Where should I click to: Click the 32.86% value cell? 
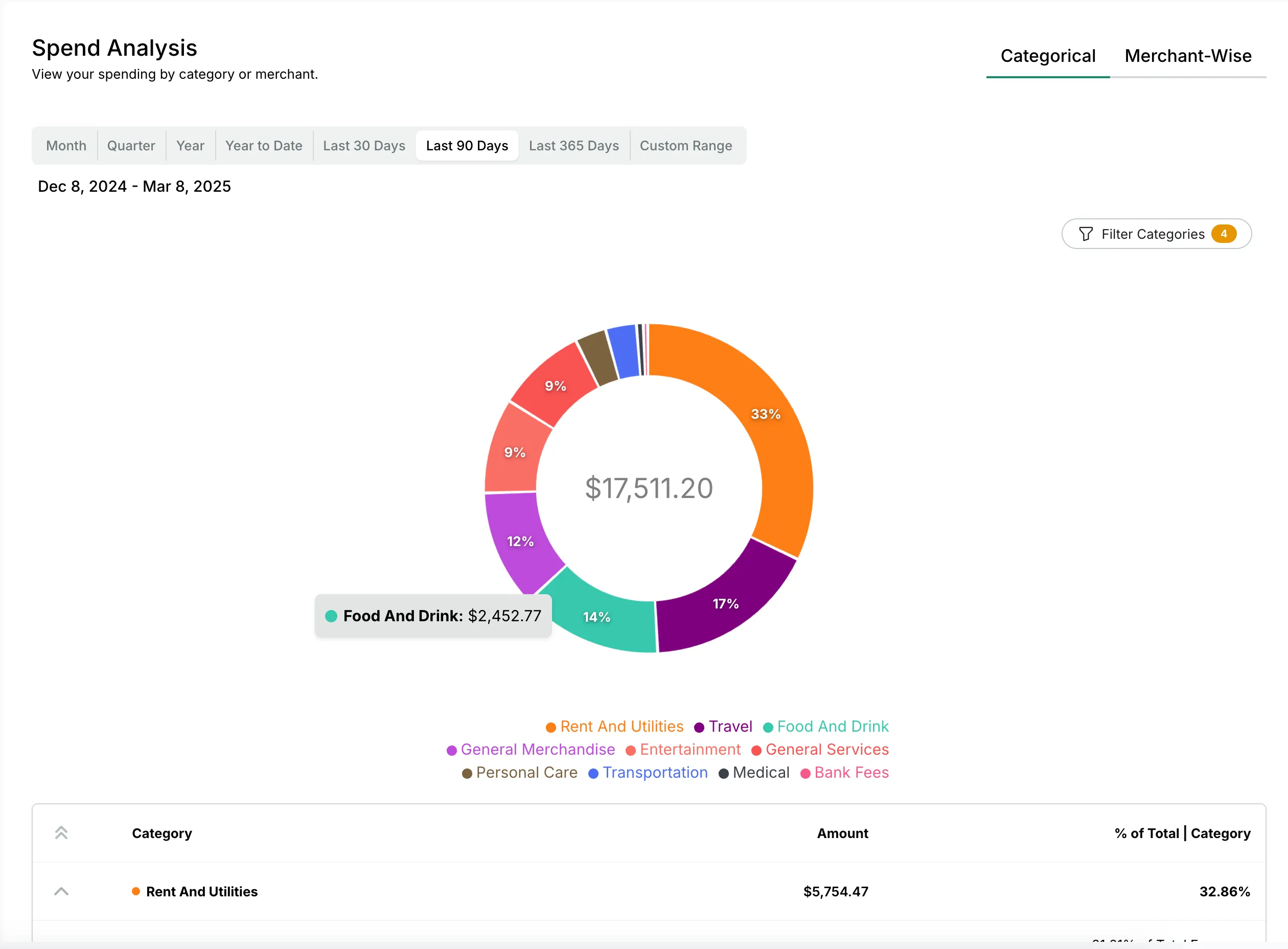click(1224, 892)
